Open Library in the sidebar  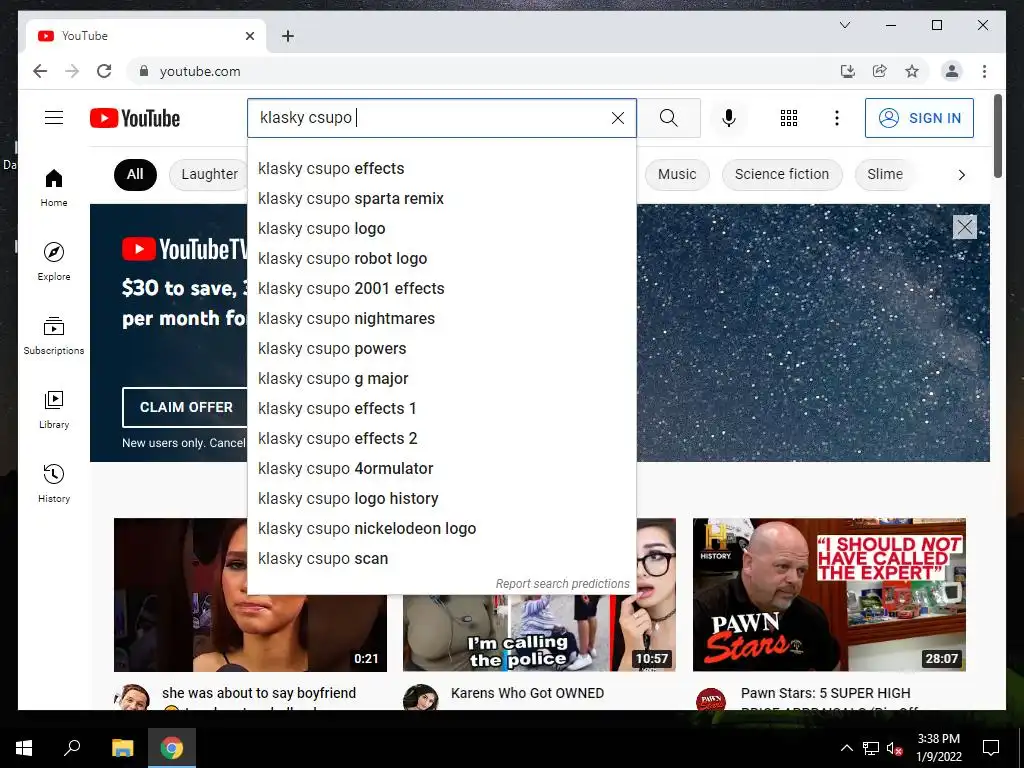tap(54, 409)
